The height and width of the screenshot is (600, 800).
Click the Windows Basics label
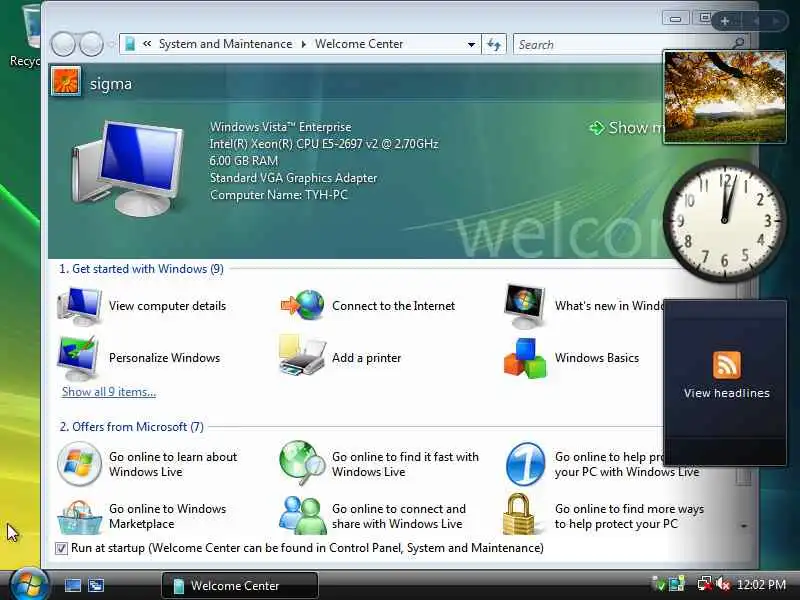pyautogui.click(x=597, y=358)
